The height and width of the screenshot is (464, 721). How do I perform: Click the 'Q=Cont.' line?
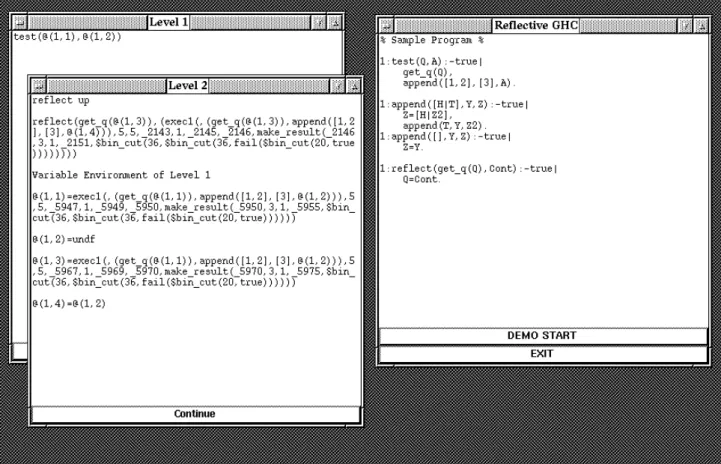click(x=422, y=180)
